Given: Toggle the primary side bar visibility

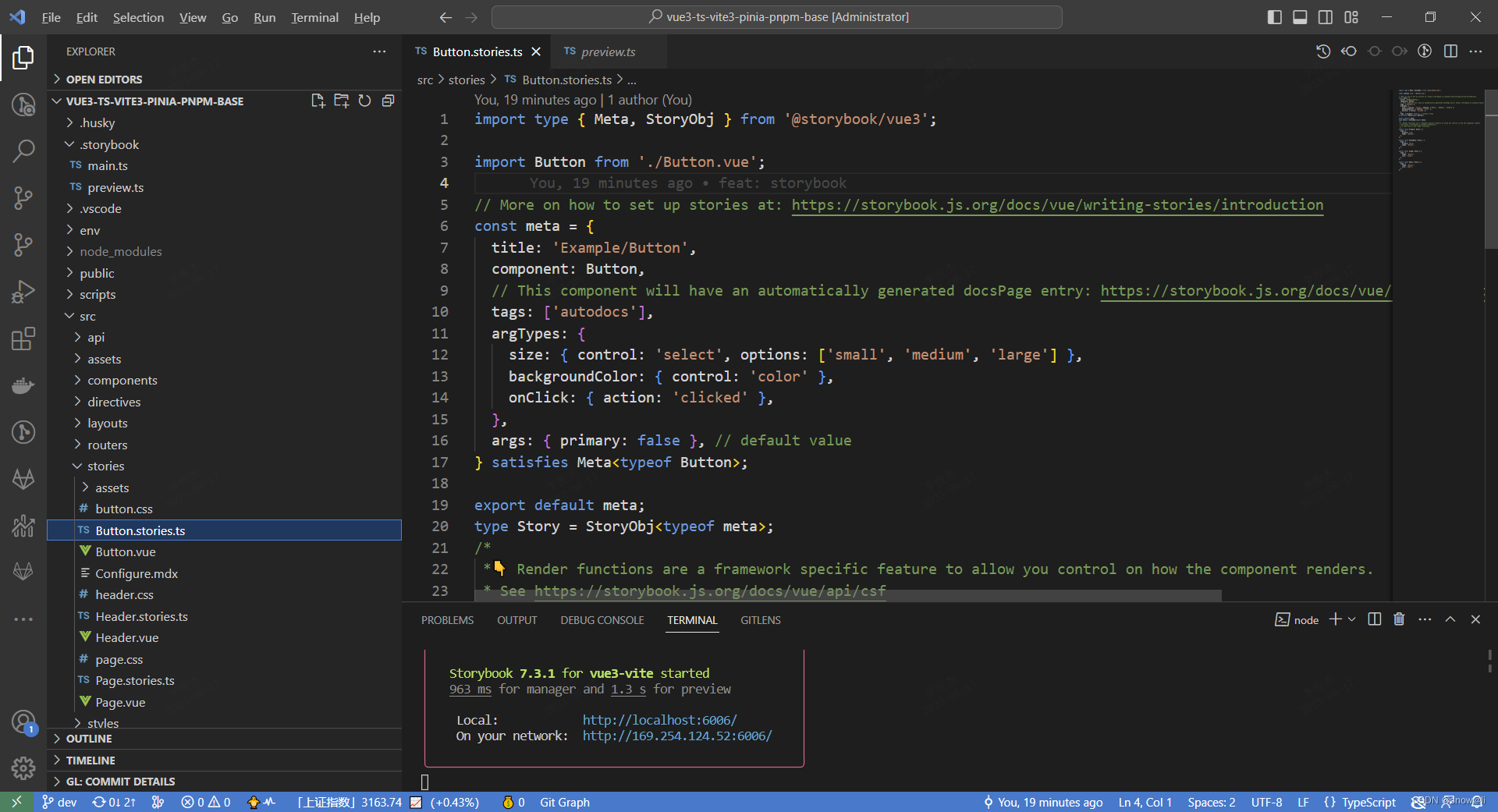Looking at the screenshot, I should pos(1275,17).
